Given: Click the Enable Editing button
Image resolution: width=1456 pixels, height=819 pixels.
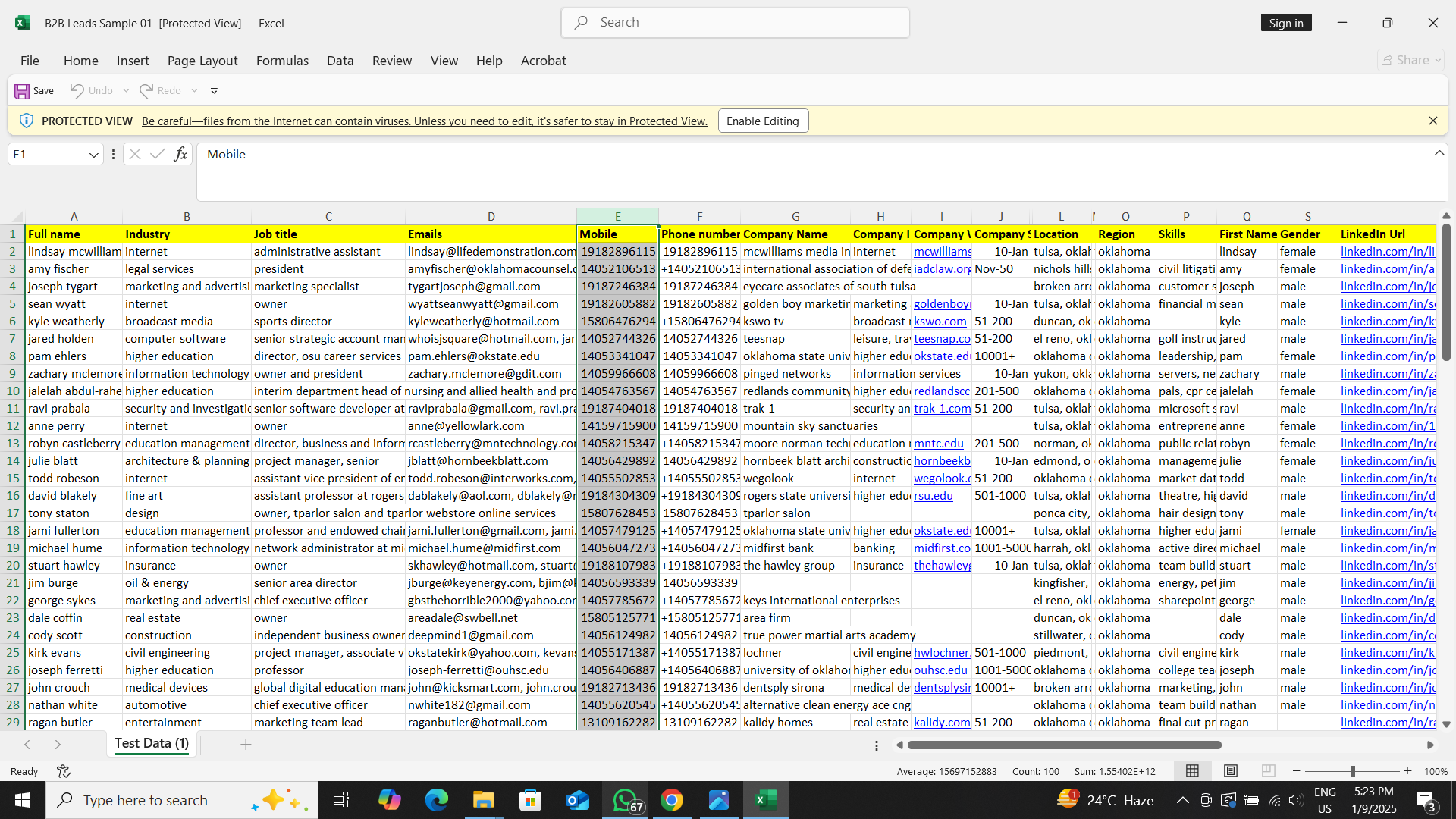Looking at the screenshot, I should (762, 121).
